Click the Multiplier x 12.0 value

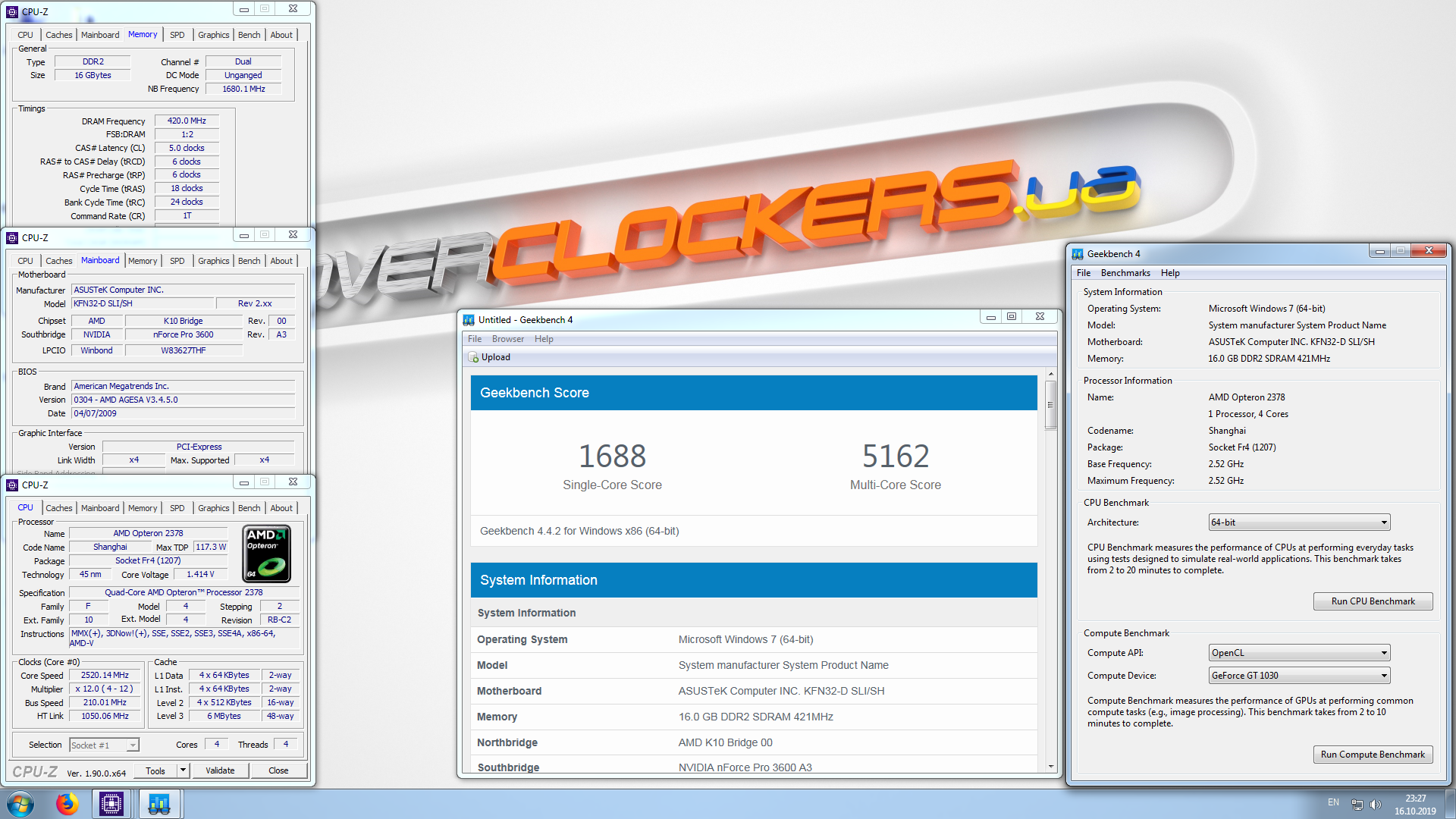105,689
